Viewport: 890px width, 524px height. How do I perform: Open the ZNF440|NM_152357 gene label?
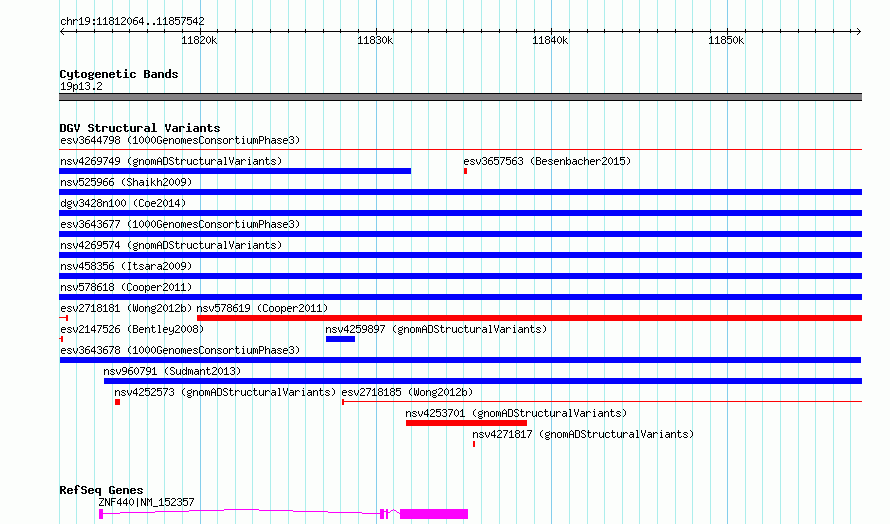click(x=146, y=502)
